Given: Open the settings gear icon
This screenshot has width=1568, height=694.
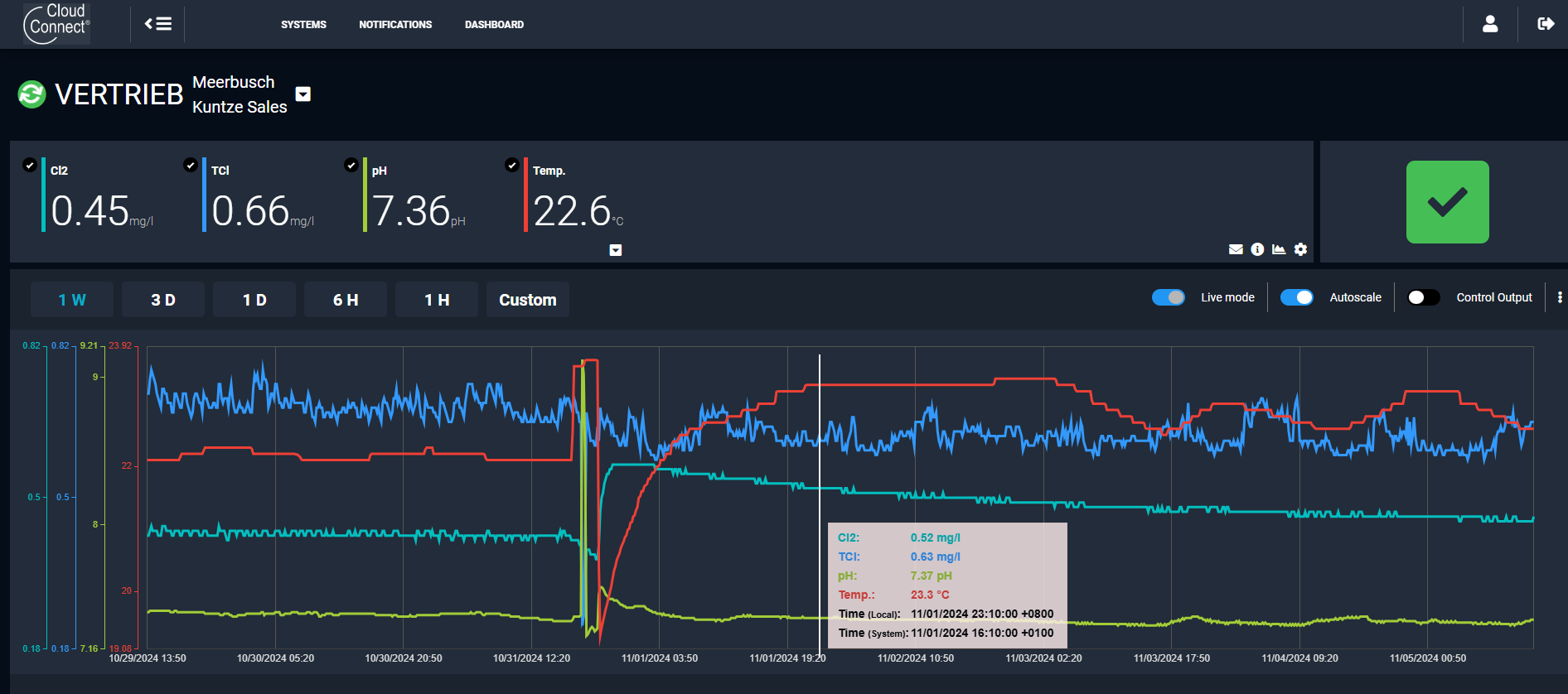Looking at the screenshot, I should click(1300, 249).
